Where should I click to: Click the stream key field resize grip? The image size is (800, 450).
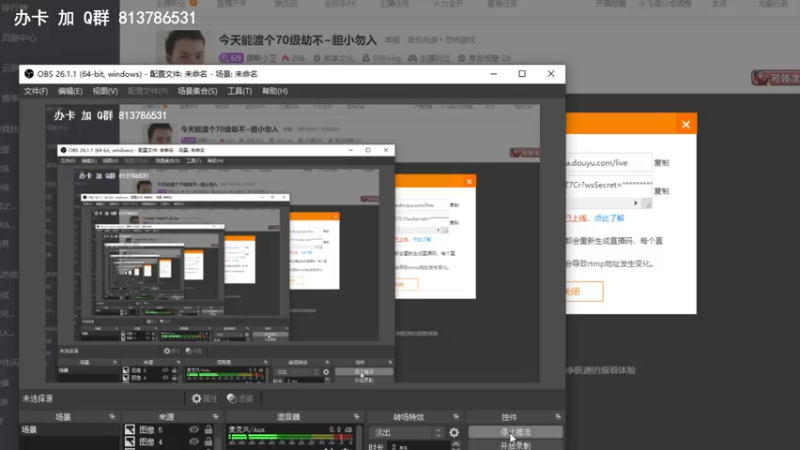(x=647, y=204)
